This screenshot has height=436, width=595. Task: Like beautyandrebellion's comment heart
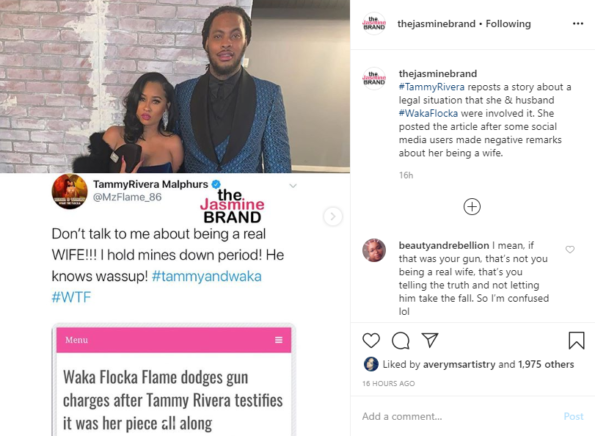coord(570,249)
